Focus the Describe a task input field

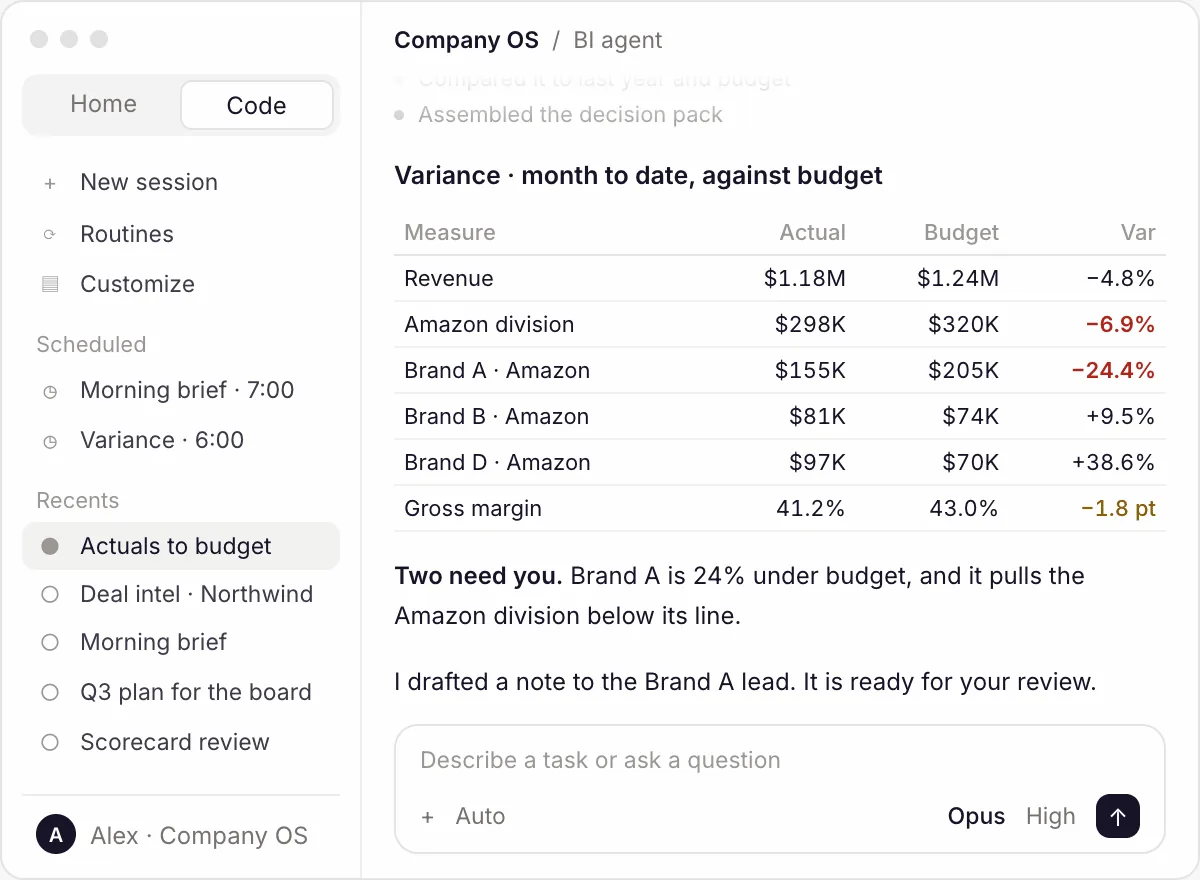[x=780, y=760]
